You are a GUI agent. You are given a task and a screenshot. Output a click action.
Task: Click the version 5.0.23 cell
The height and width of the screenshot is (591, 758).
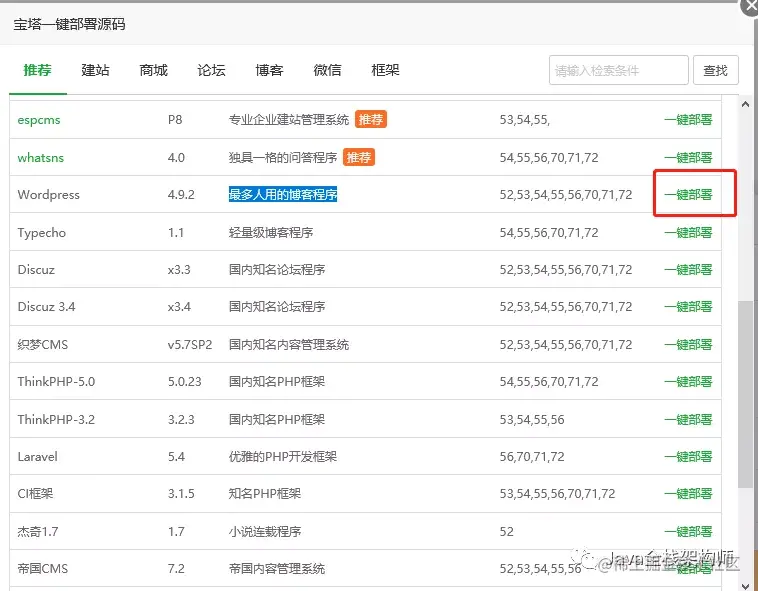tap(185, 382)
